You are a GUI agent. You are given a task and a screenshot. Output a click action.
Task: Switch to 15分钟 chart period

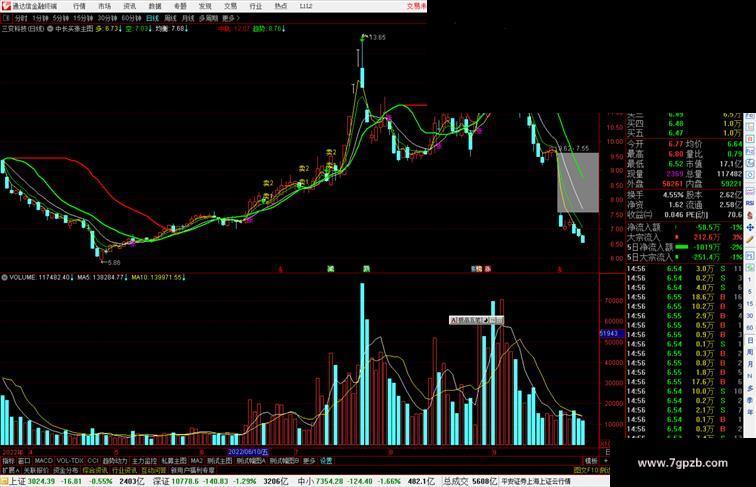pyautogui.click(x=83, y=18)
